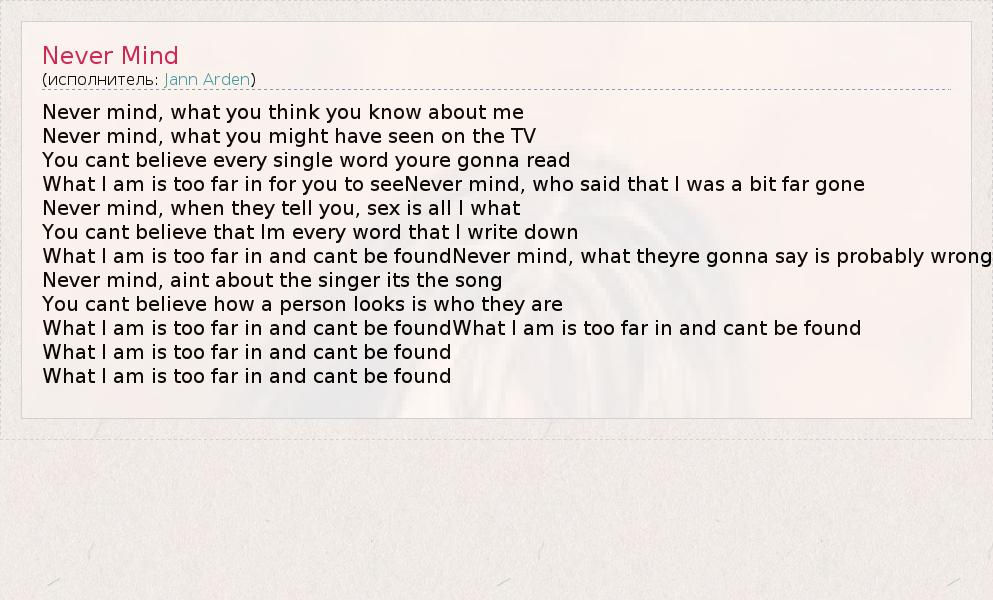
Task: Select the line 'aint about the singer its the song'
Action: (x=272, y=280)
